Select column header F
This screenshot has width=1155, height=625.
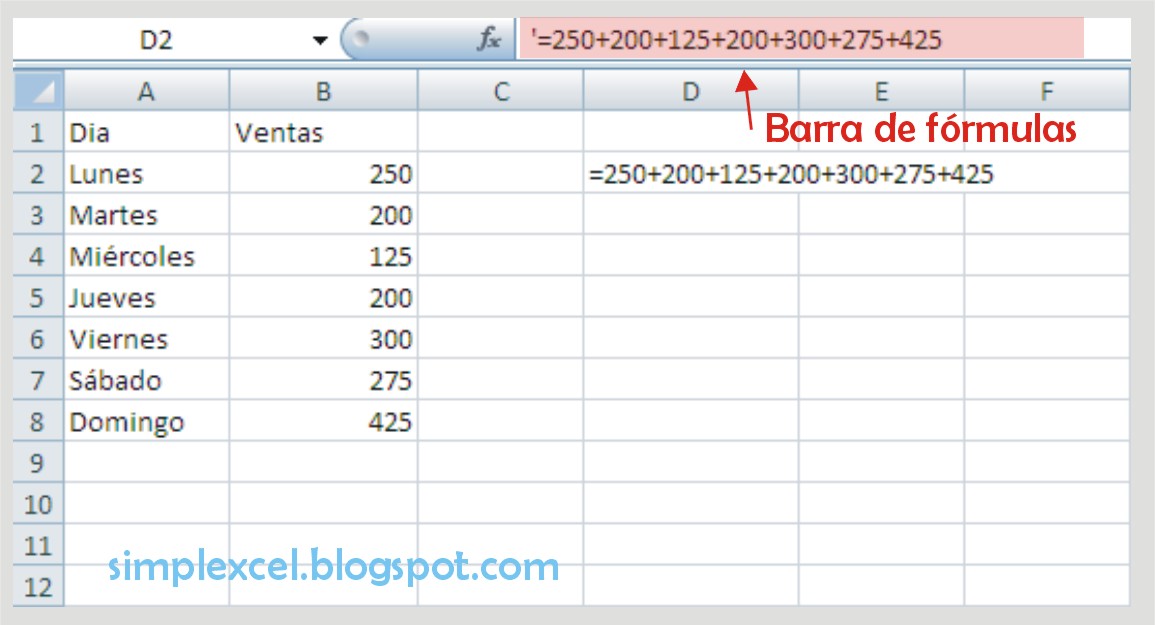point(1045,91)
